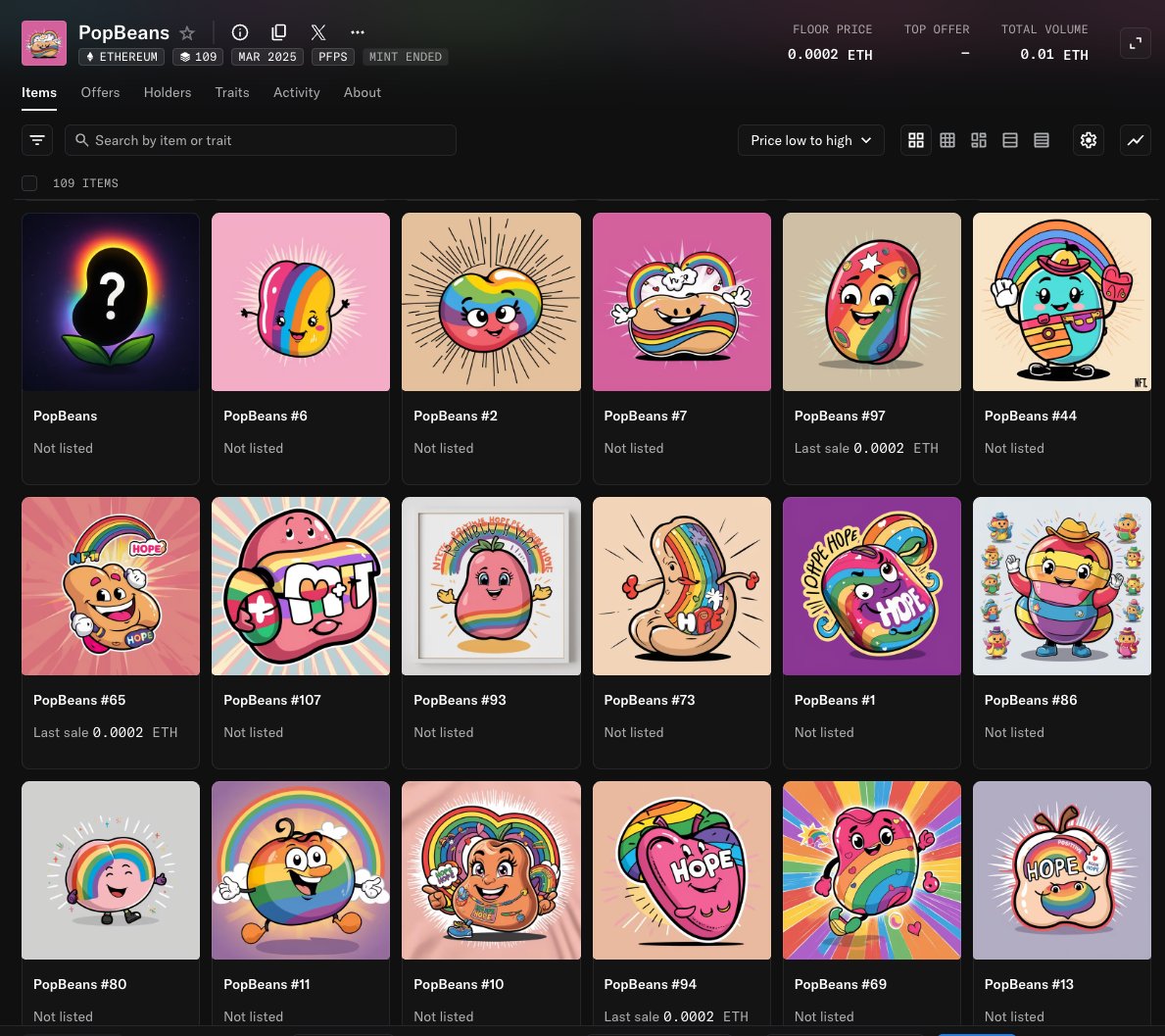Viewport: 1165px width, 1036px height.
Task: Switch to the compact grid view
Action: pyautogui.click(x=947, y=140)
